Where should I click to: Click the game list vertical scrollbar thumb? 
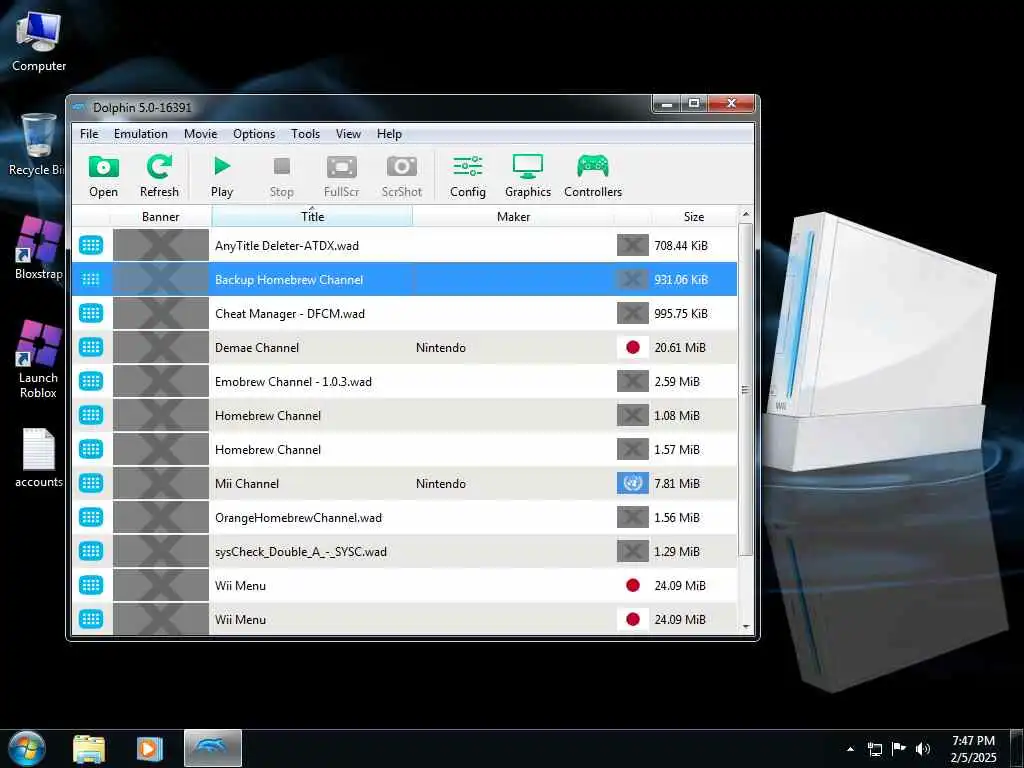coord(746,390)
